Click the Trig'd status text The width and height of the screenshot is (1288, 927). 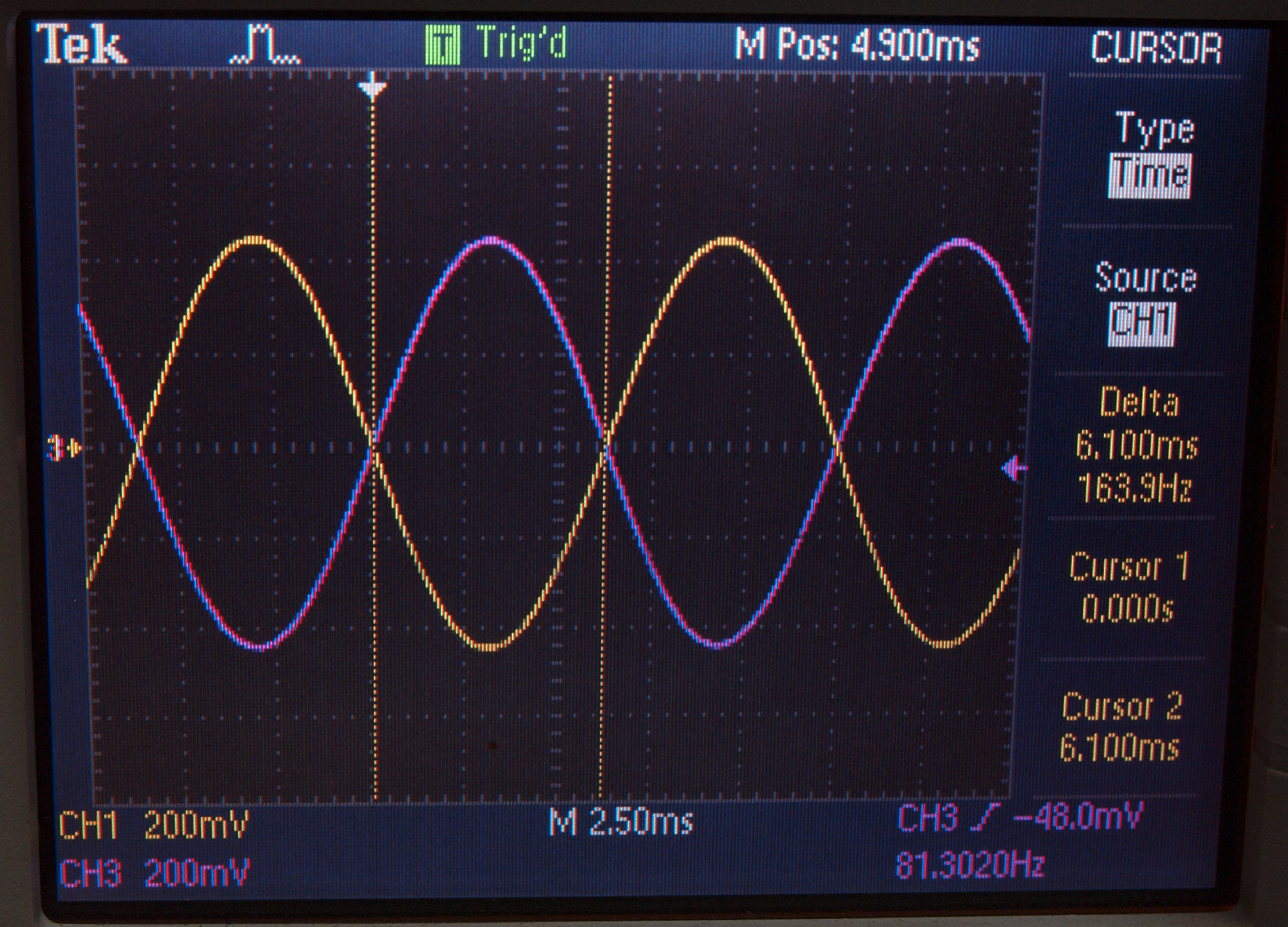521,43
